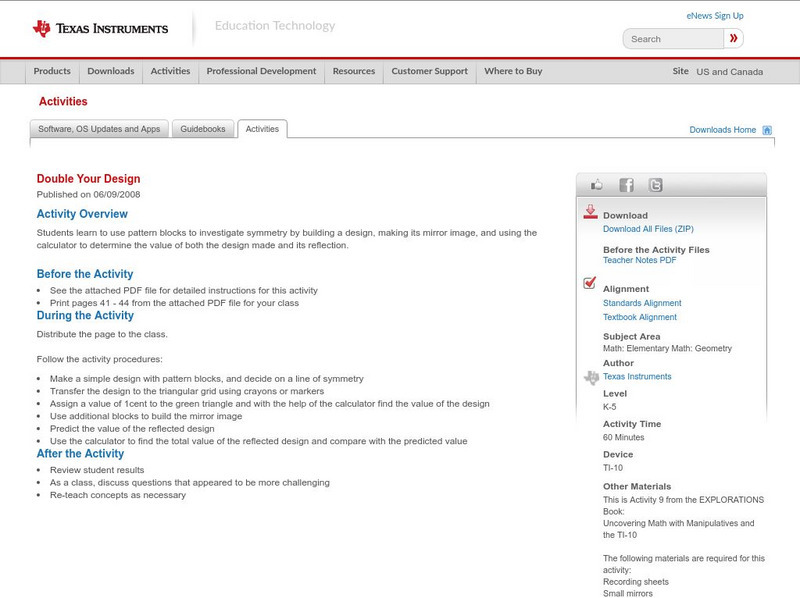Open the Resources menu
The width and height of the screenshot is (800, 598).
coord(354,71)
